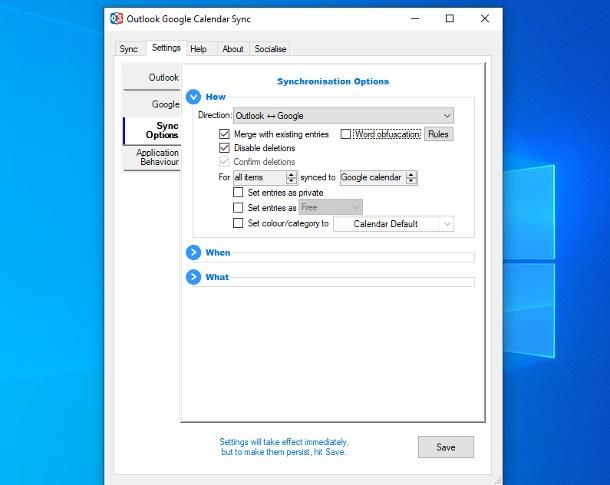Click into the 'Google calendar' field
Viewport: 610px width, 485px height.
pos(373,178)
